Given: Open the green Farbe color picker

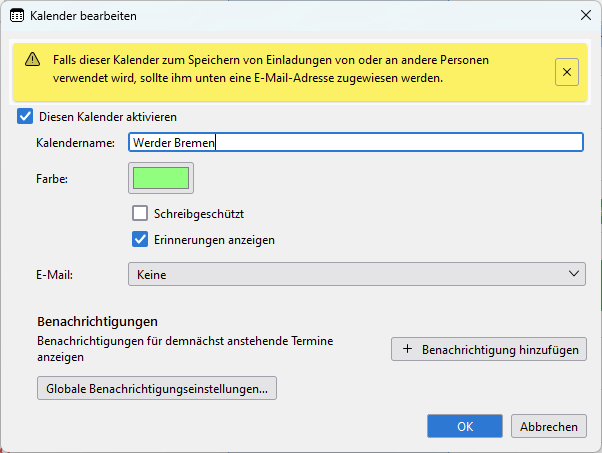Looking at the screenshot, I should tap(160, 178).
